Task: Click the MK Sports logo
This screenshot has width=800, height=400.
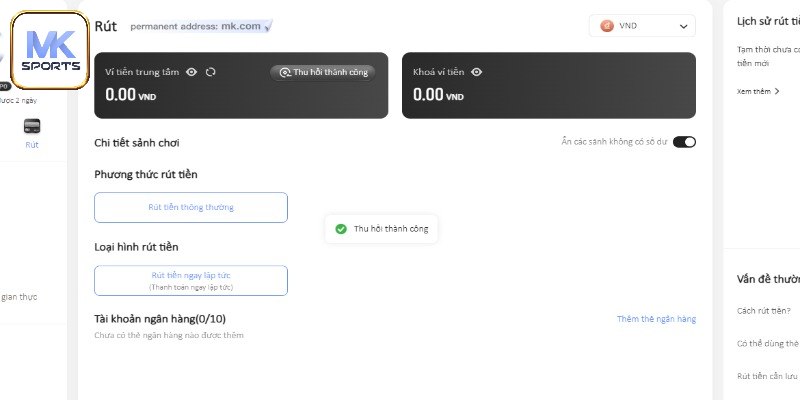Action: tap(50, 51)
